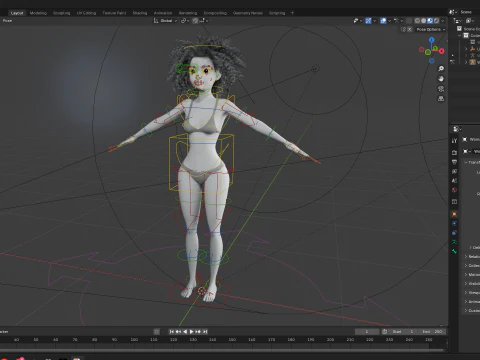
Task: Select the highlighted orange object in outliner
Action: coord(473,62)
